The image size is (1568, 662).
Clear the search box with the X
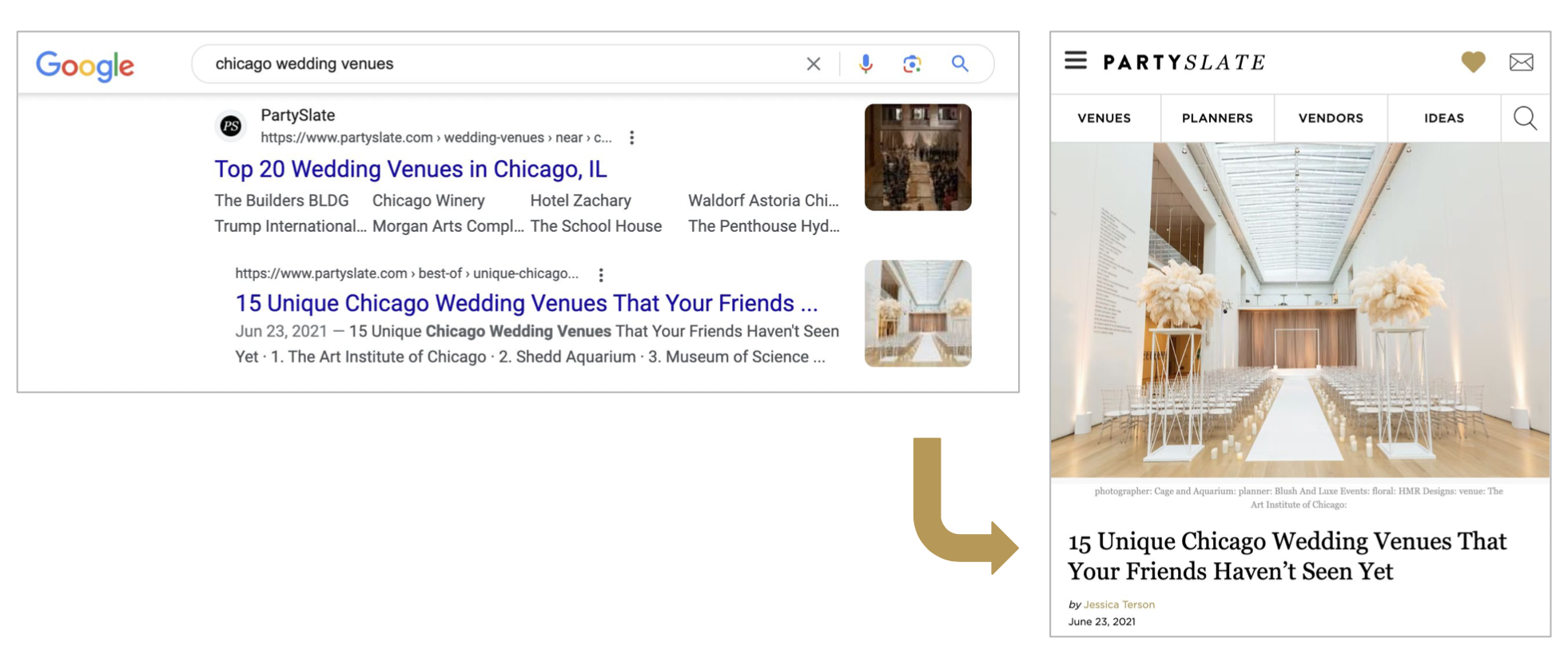(814, 64)
